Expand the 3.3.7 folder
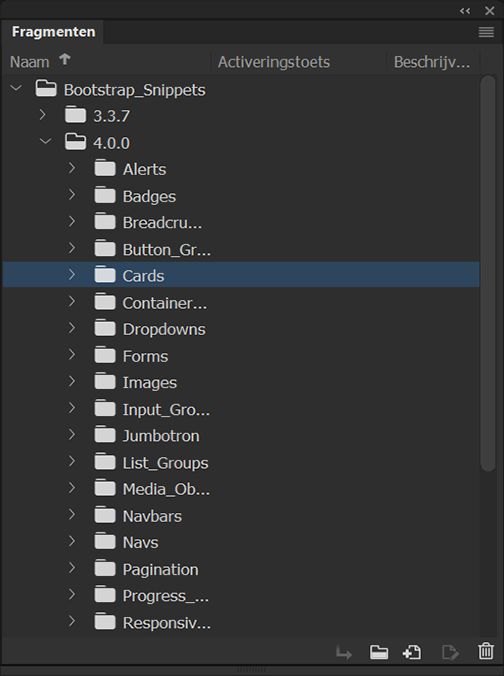Image resolution: width=504 pixels, height=676 pixels. pos(42,115)
